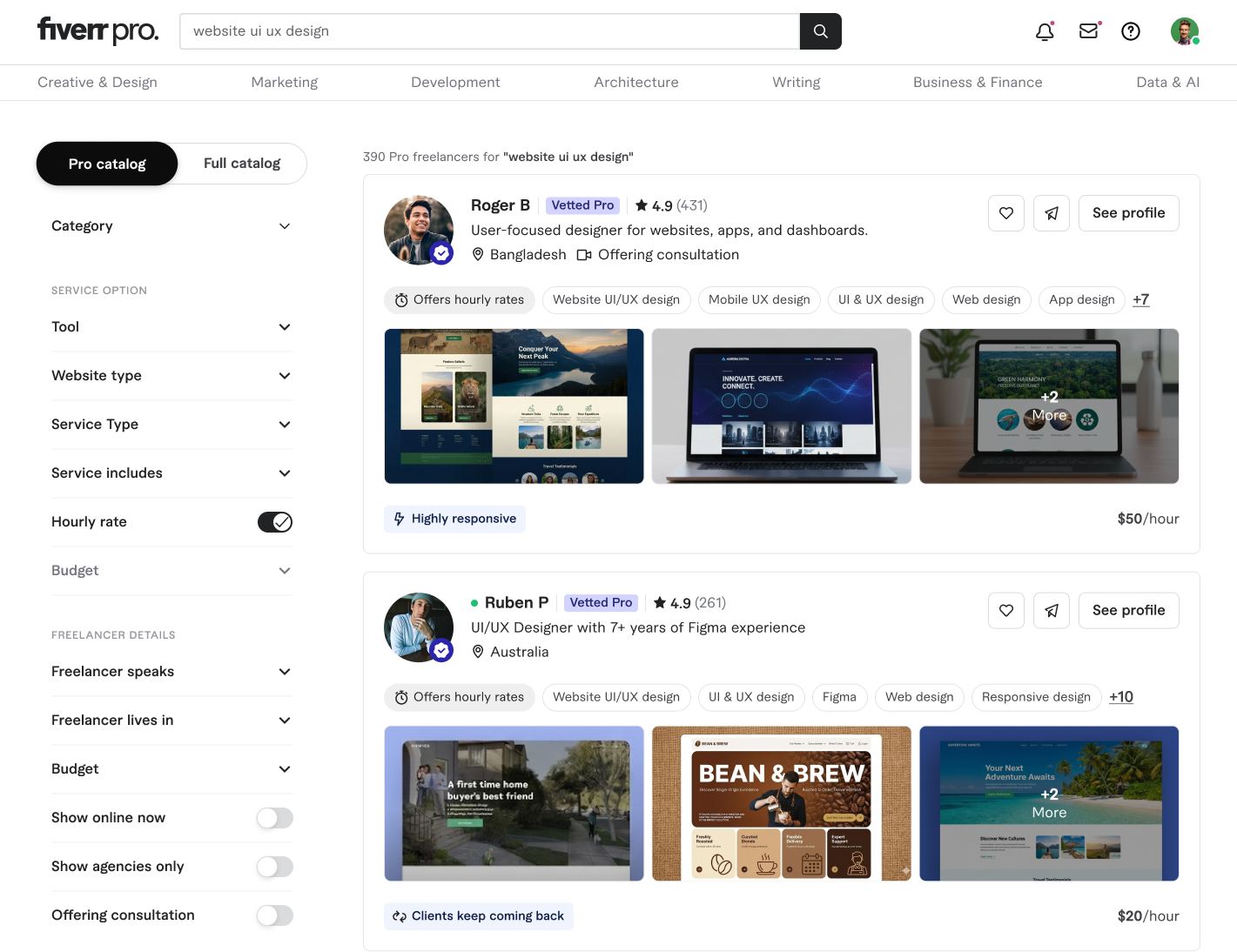This screenshot has width=1237, height=952.
Task: Save Roger B with heart icon
Action: point(1005,213)
